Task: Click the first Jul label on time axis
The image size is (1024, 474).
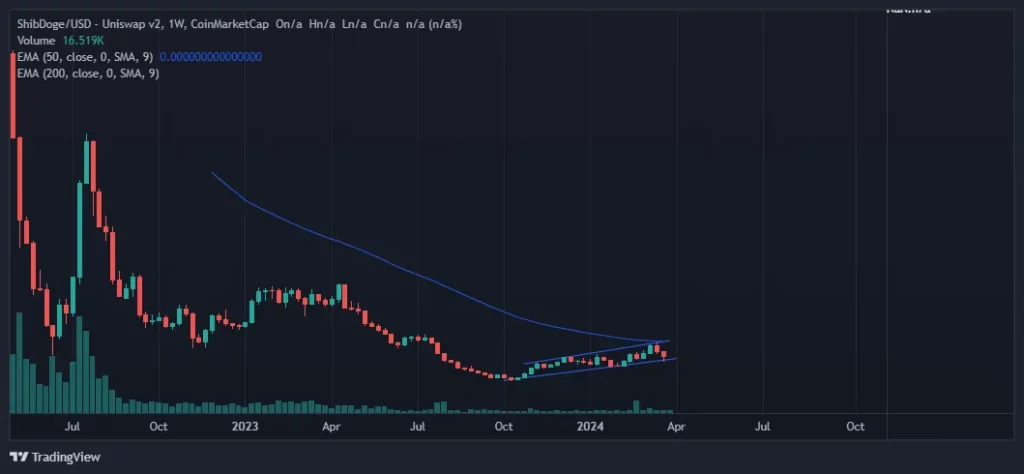Action: click(73, 426)
